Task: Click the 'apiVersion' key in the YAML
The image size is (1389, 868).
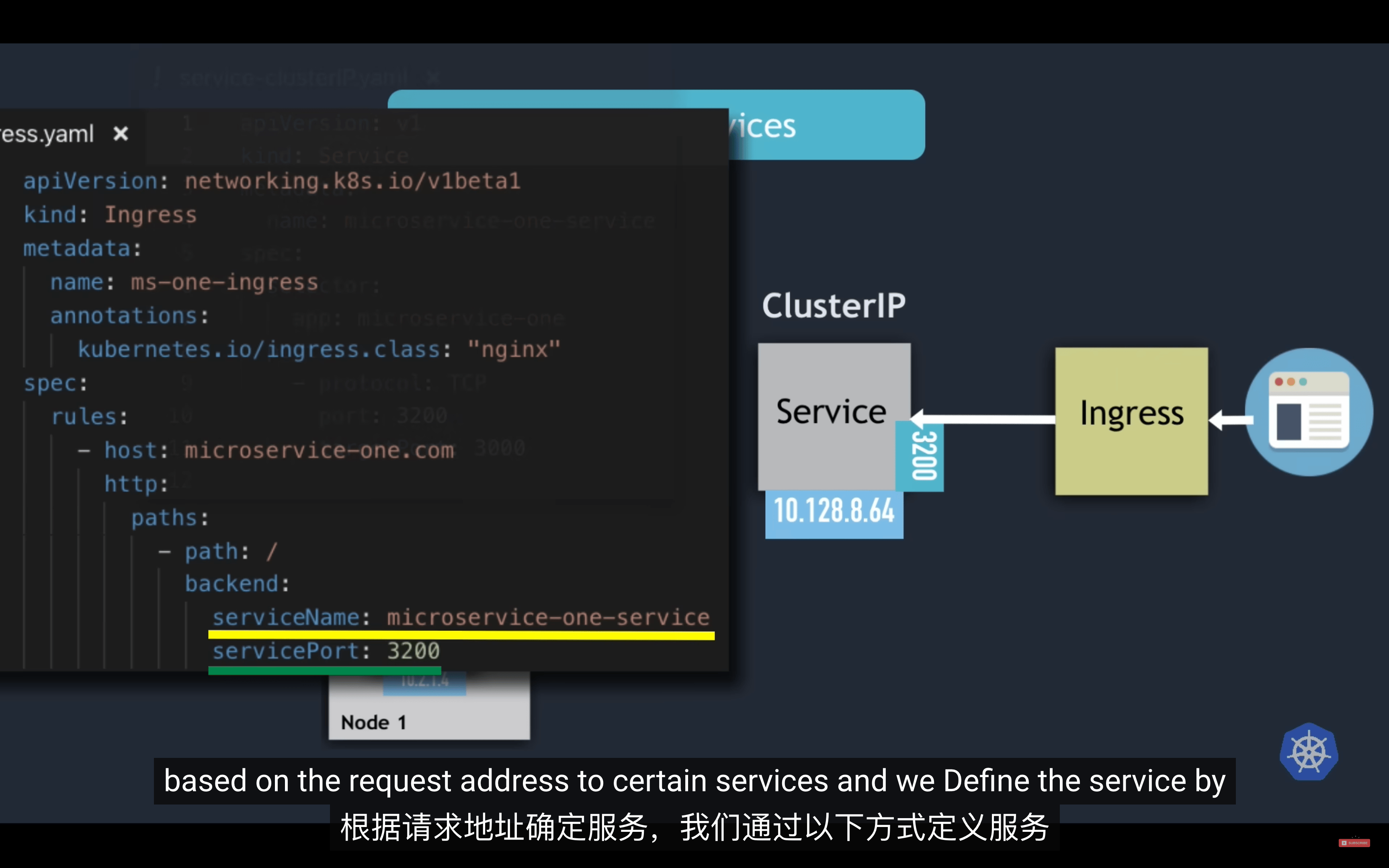Action: coord(91,181)
